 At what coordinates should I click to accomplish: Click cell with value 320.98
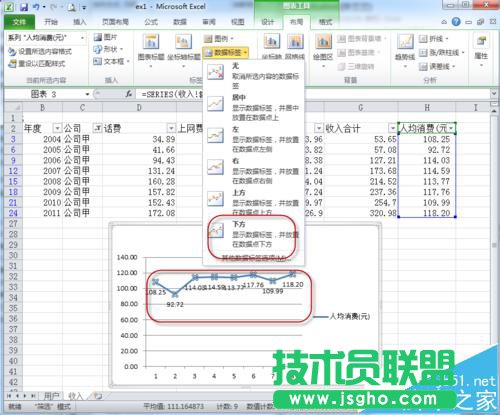(x=361, y=213)
